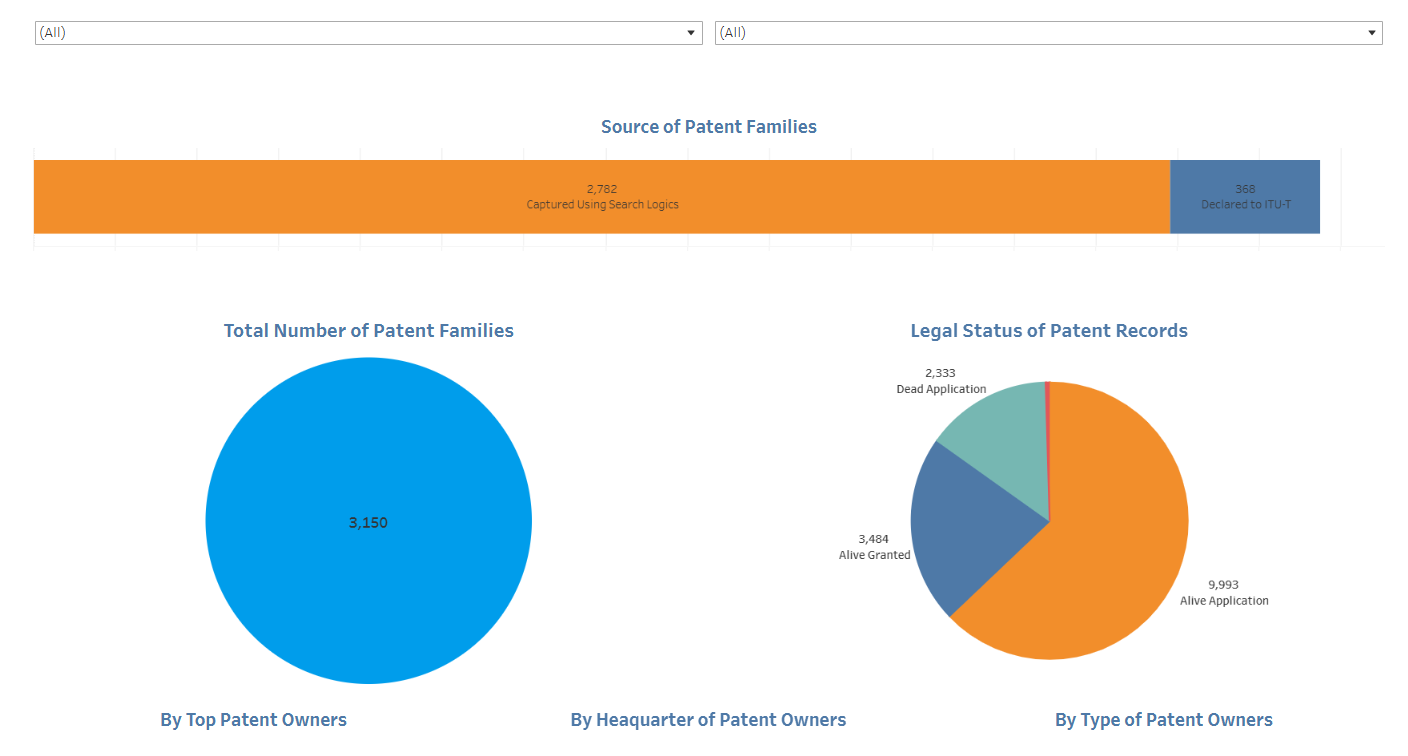The height and width of the screenshot is (756, 1408).
Task: Click the '9,993' Alive Application value label
Action: pos(1224,585)
